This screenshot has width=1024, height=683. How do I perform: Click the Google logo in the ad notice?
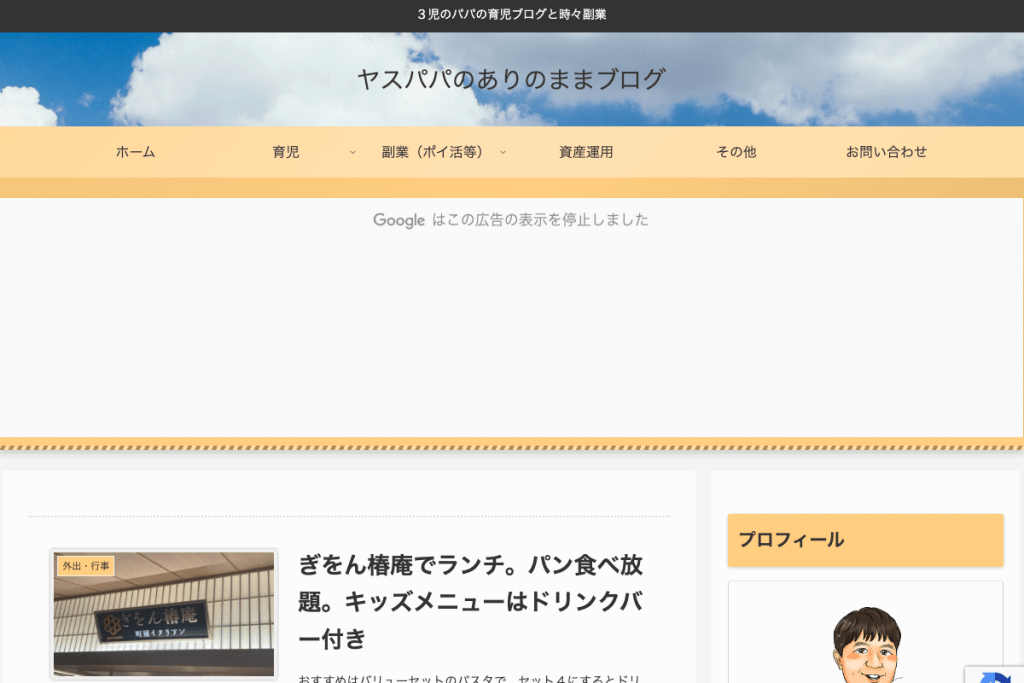click(399, 220)
